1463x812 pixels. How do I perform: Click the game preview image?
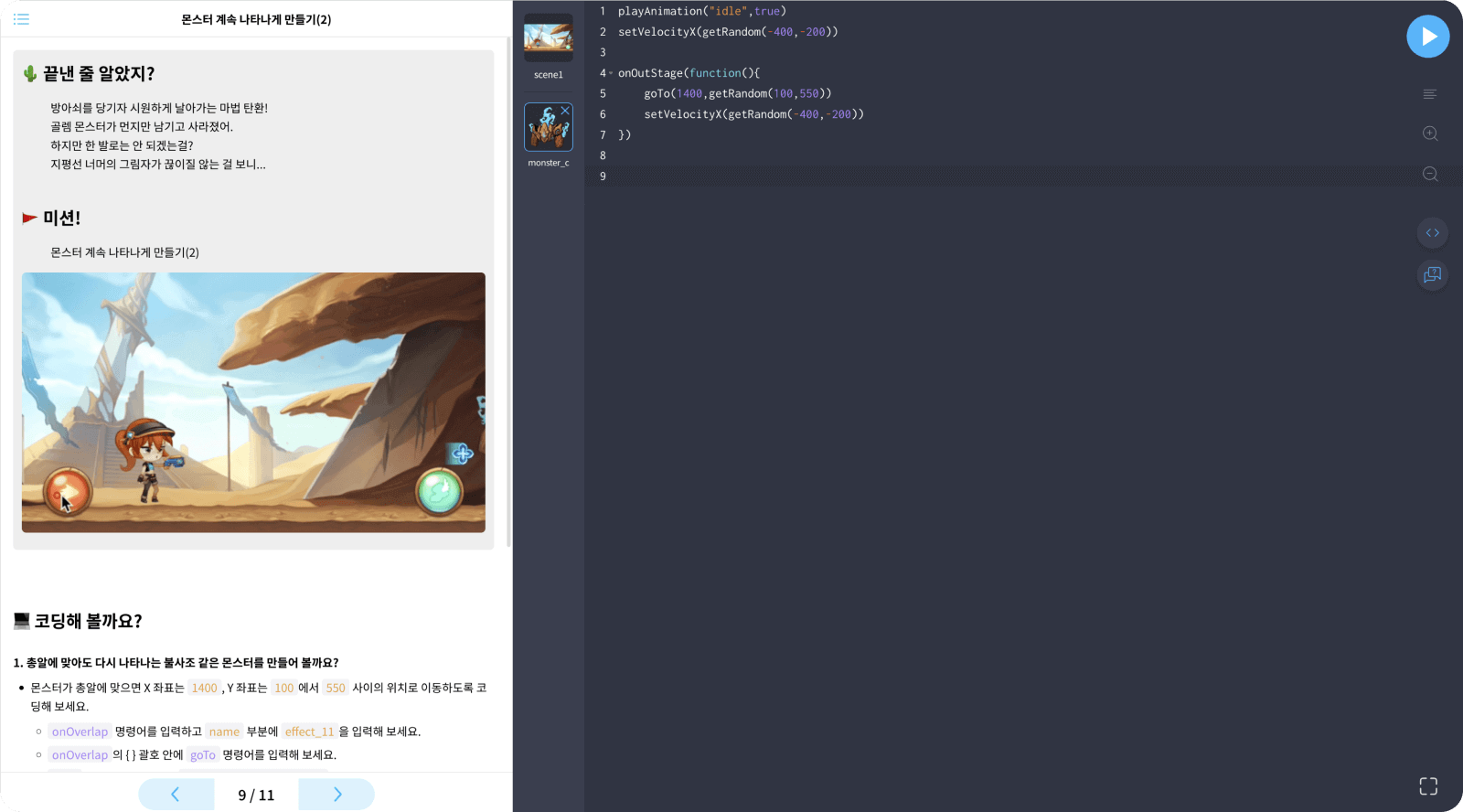click(253, 402)
